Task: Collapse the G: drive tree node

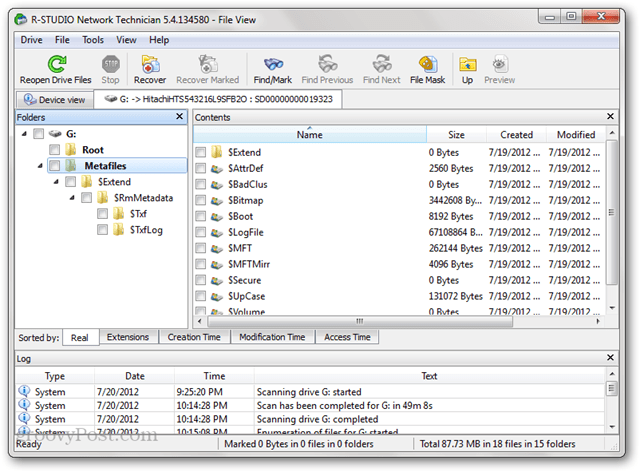Action: 24,134
